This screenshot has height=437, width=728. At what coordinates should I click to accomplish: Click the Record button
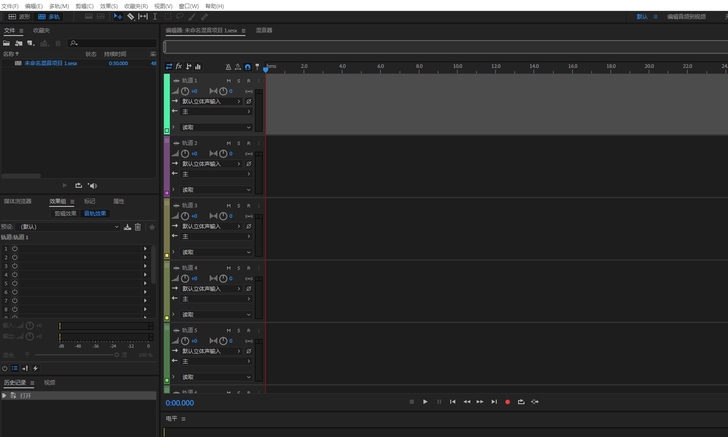(507, 402)
